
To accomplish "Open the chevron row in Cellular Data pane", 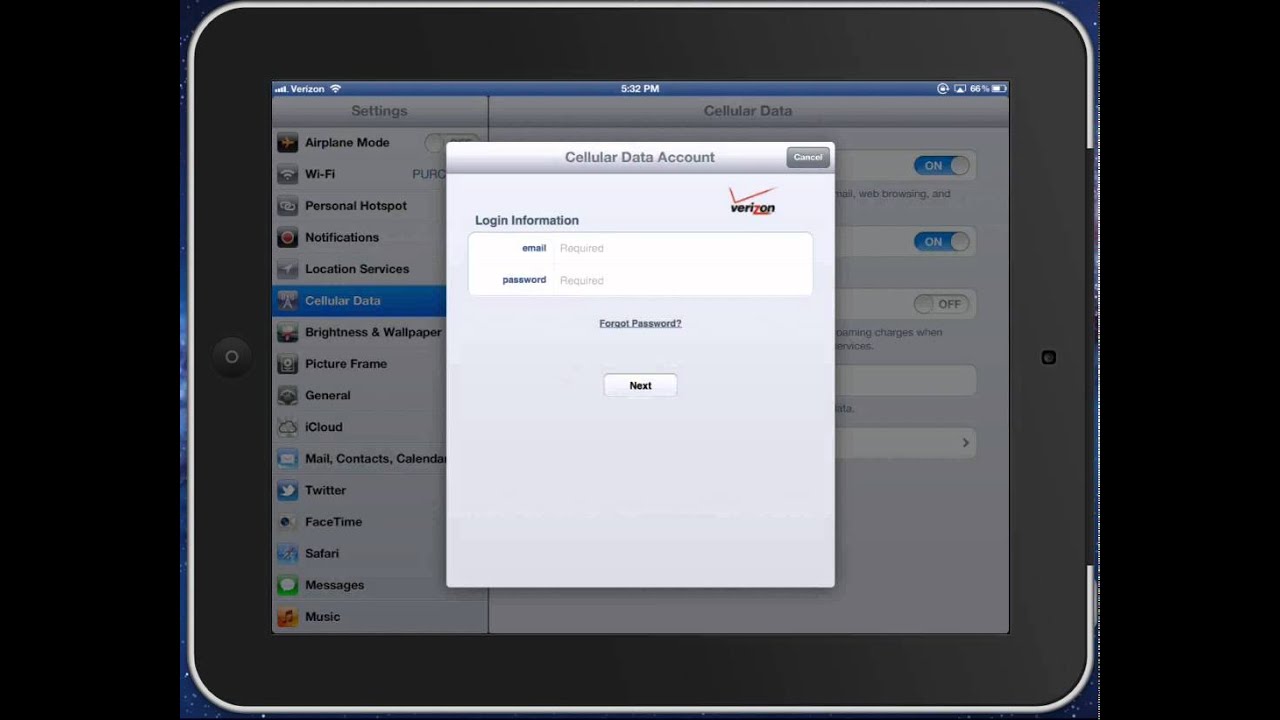I will coord(905,442).
